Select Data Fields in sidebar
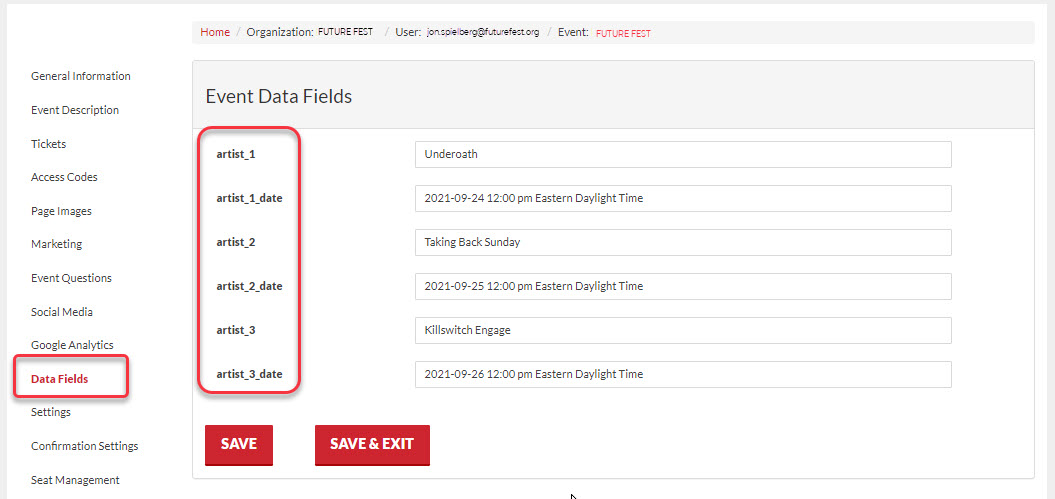 [59, 379]
